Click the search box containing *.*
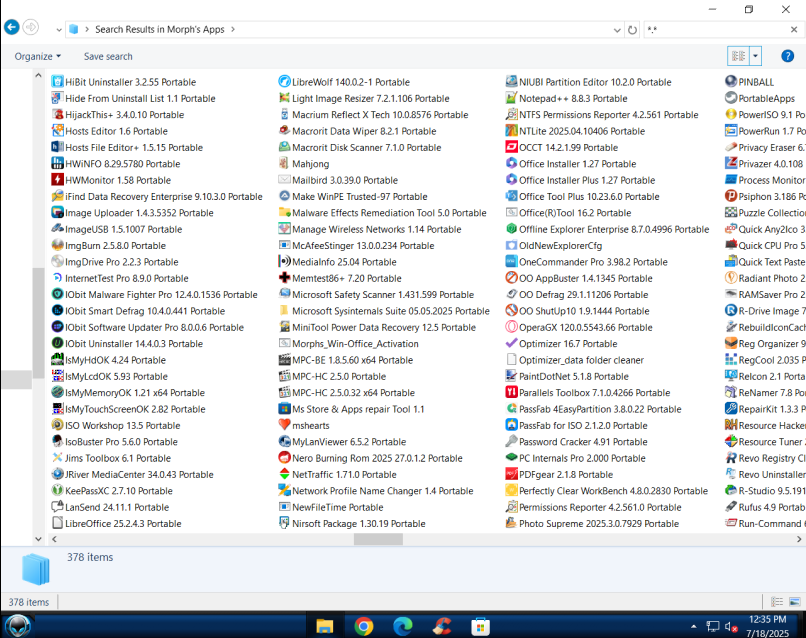This screenshot has height=638, width=806. click(x=715, y=30)
